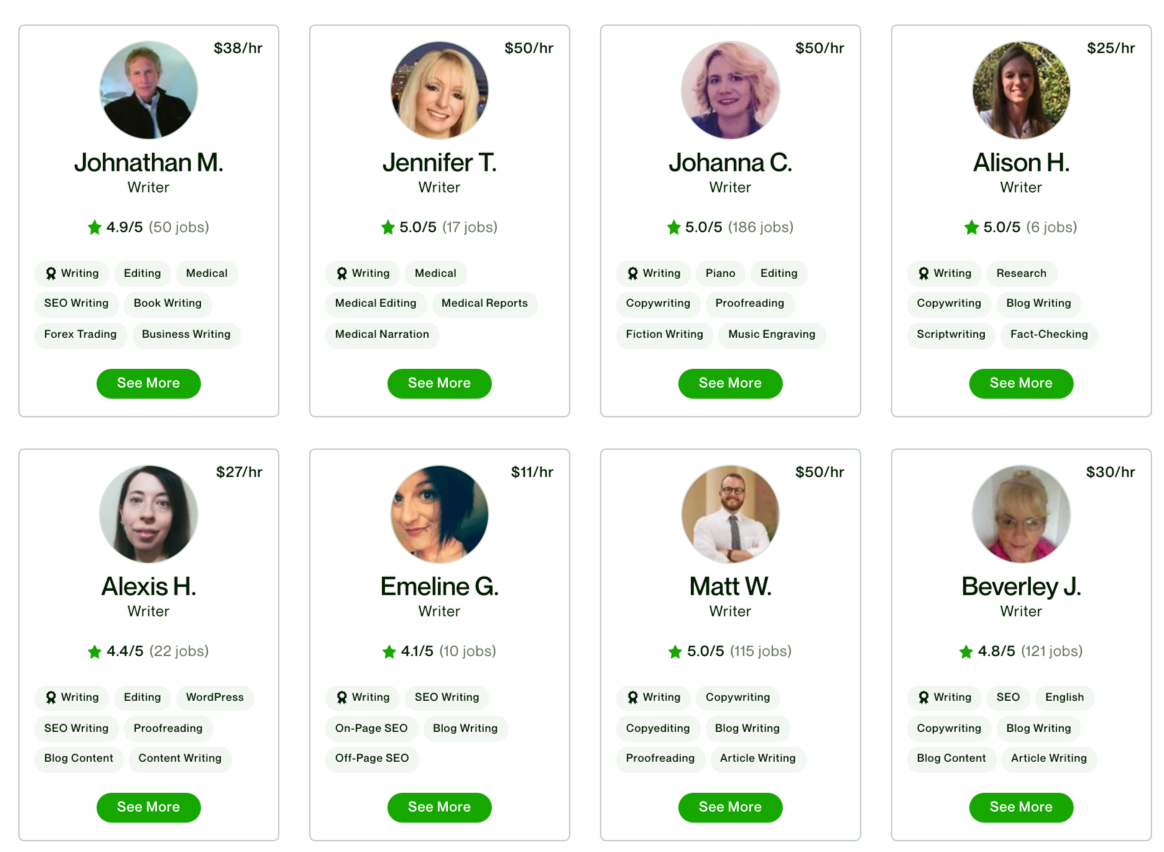
Task: Expand Matt W.'s profile with See More
Action: coord(730,807)
